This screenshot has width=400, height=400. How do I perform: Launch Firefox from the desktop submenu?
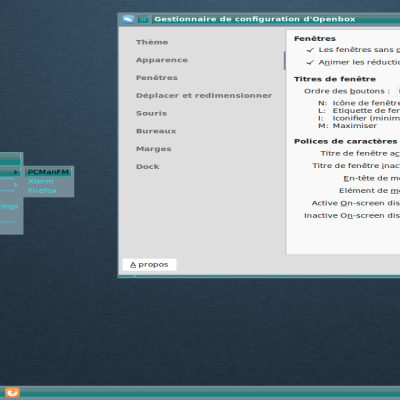click(42, 191)
